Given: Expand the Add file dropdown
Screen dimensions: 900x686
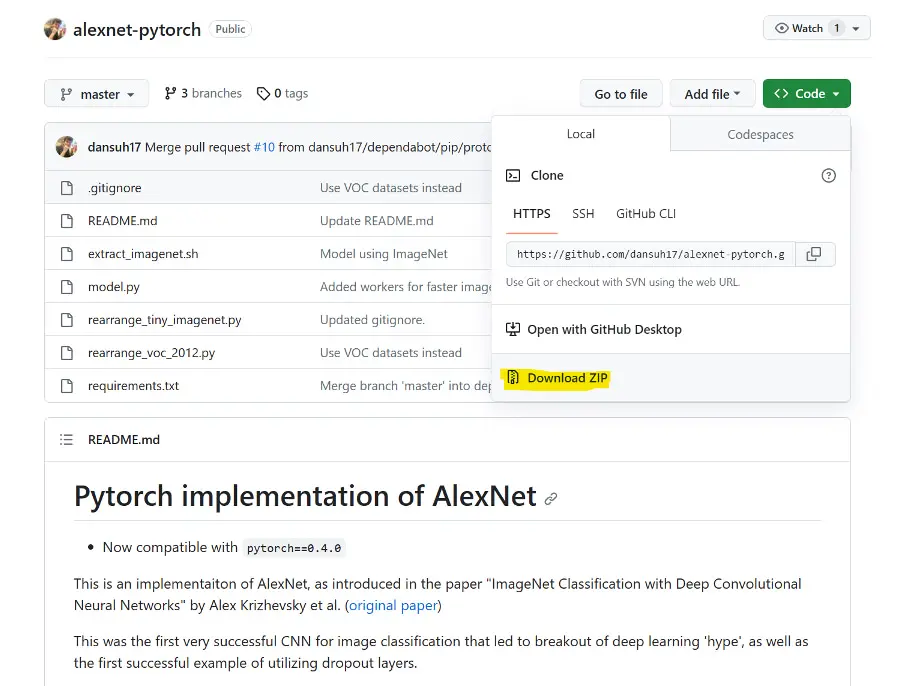Looking at the screenshot, I should click(x=712, y=94).
